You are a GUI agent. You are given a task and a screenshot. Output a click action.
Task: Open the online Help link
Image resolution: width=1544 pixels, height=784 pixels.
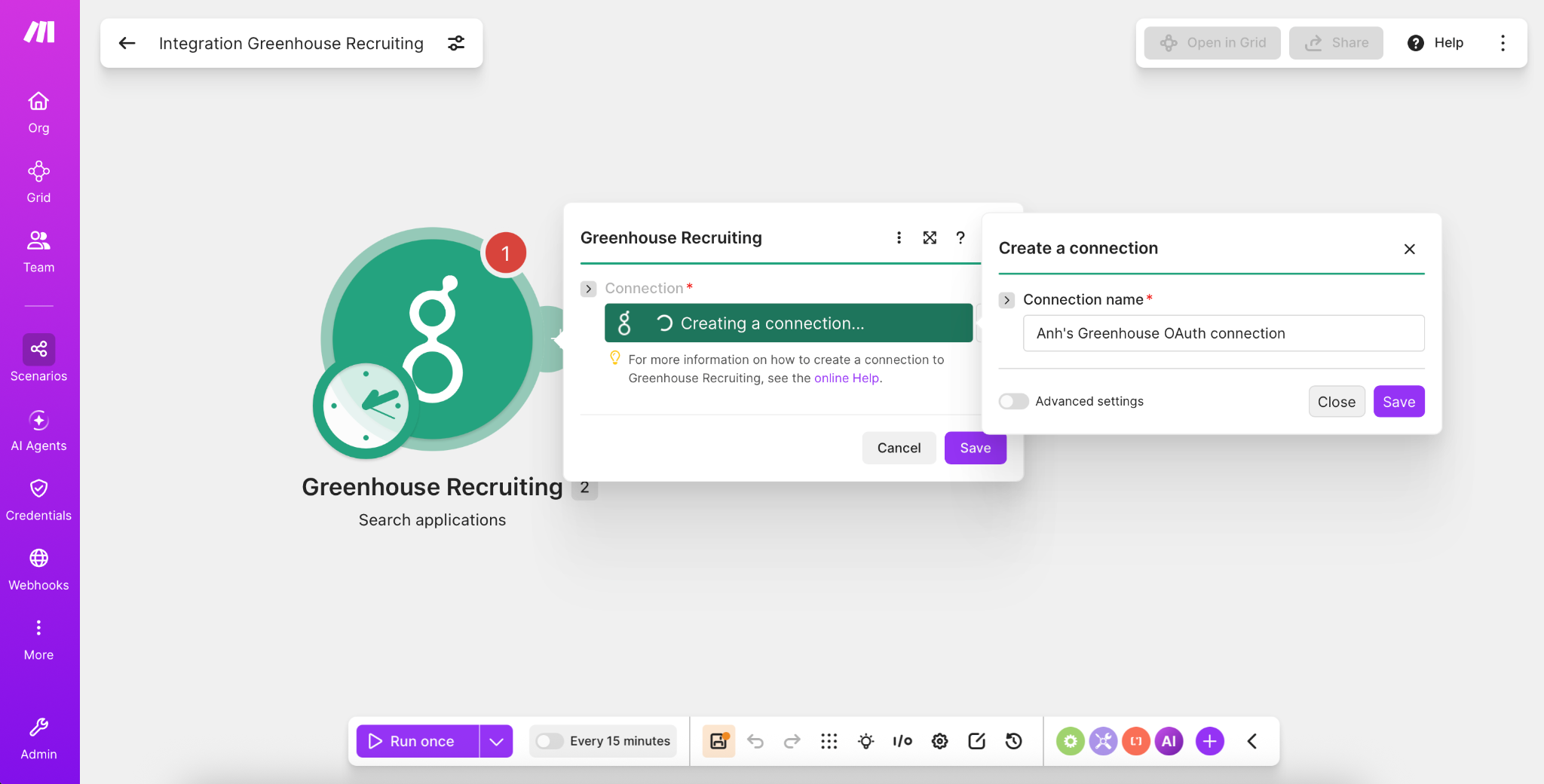[847, 378]
